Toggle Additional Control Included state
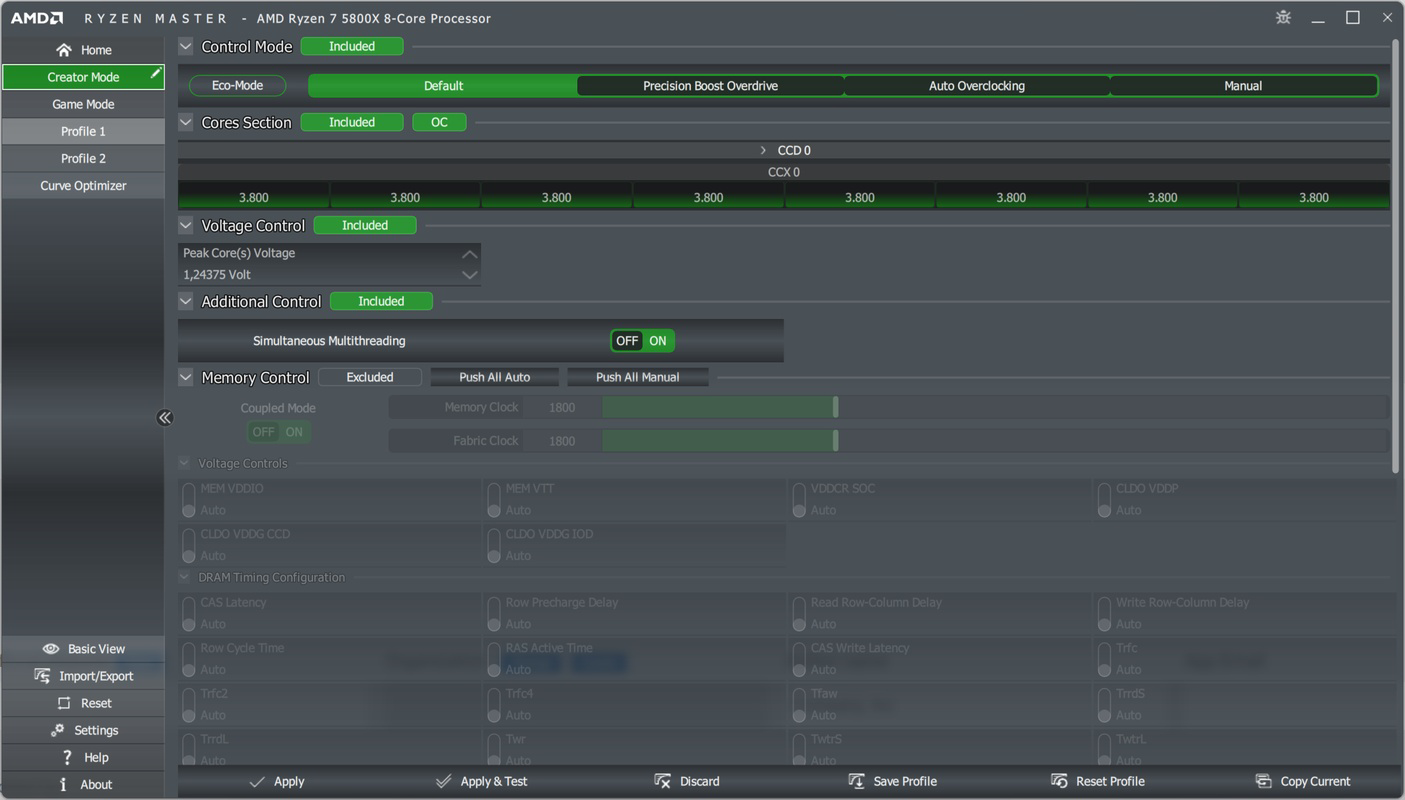This screenshot has width=1405, height=800. click(381, 301)
